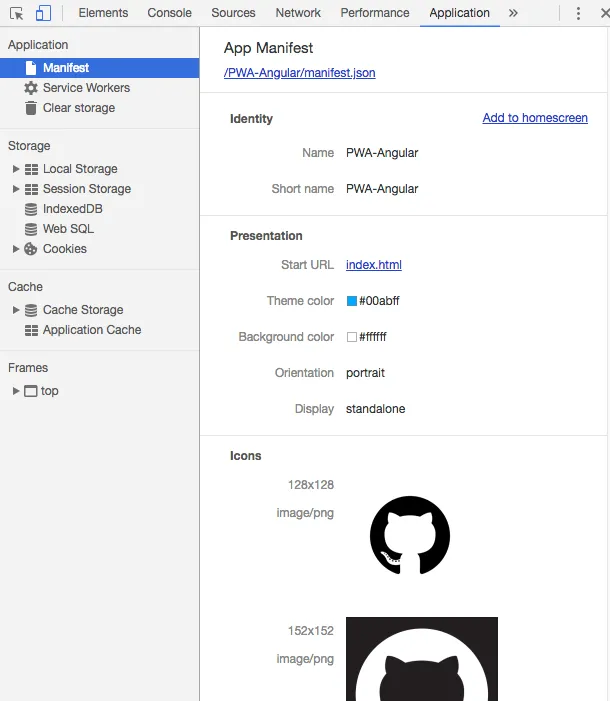Show more tabs with double chevron
610x701 pixels.
pos(513,13)
